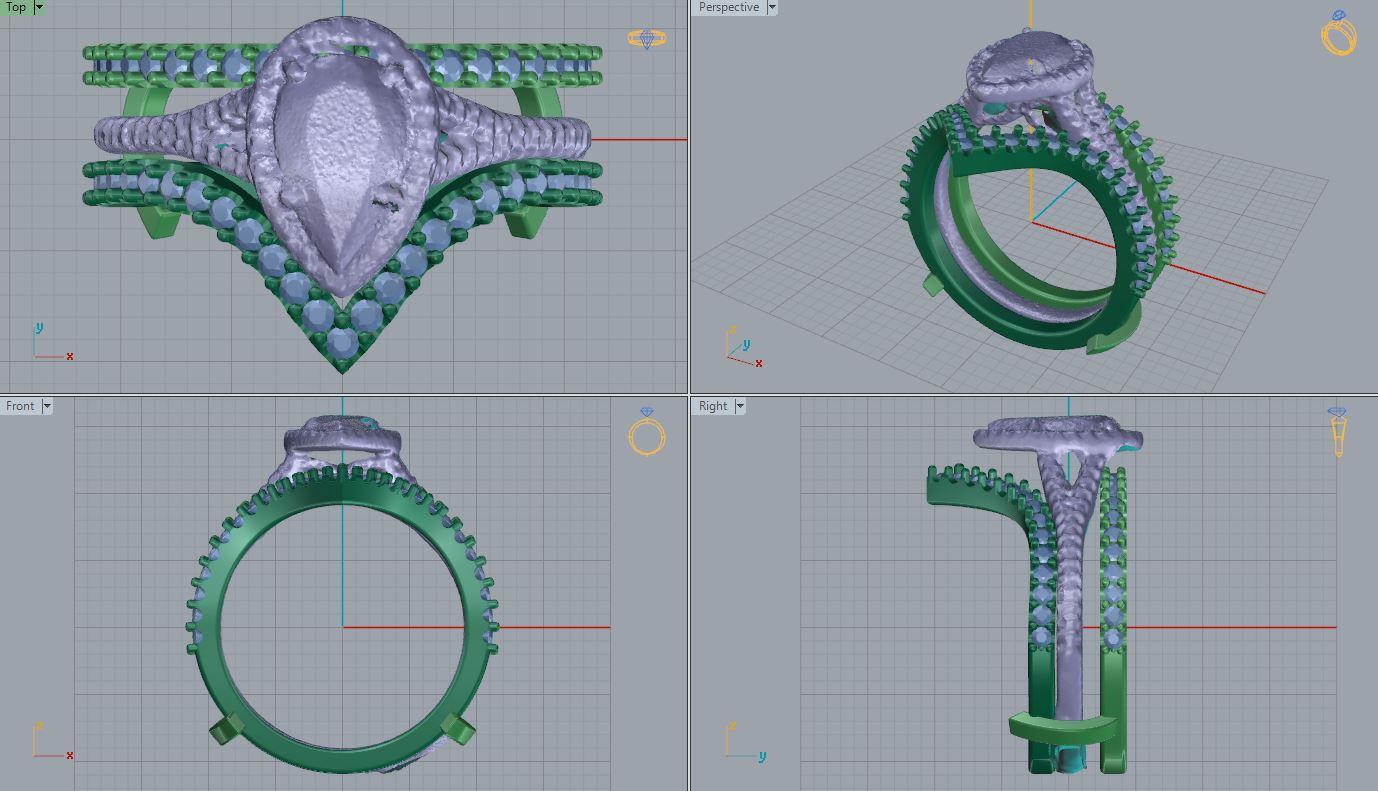Expand the Right viewport menu arrow
The height and width of the screenshot is (791, 1378).
(x=740, y=406)
